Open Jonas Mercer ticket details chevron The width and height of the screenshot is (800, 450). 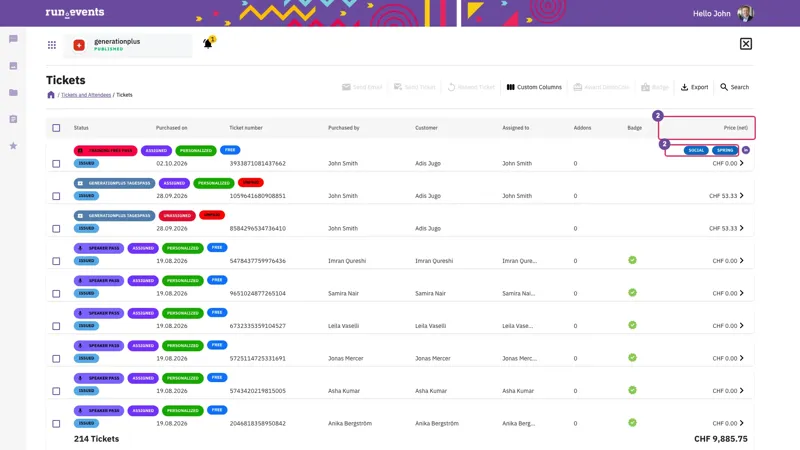pos(741,358)
